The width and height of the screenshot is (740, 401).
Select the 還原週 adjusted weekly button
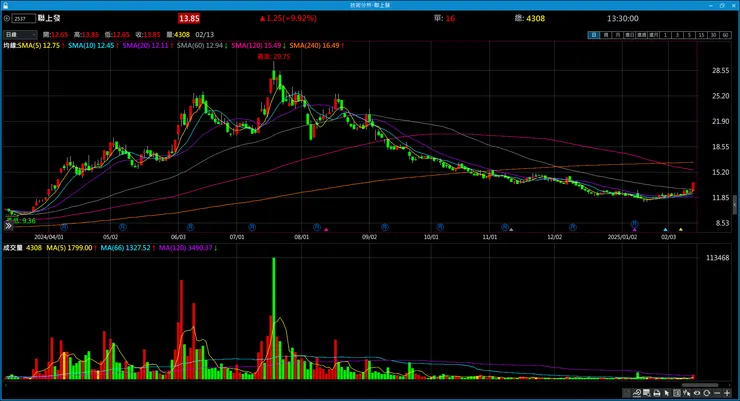641,35
